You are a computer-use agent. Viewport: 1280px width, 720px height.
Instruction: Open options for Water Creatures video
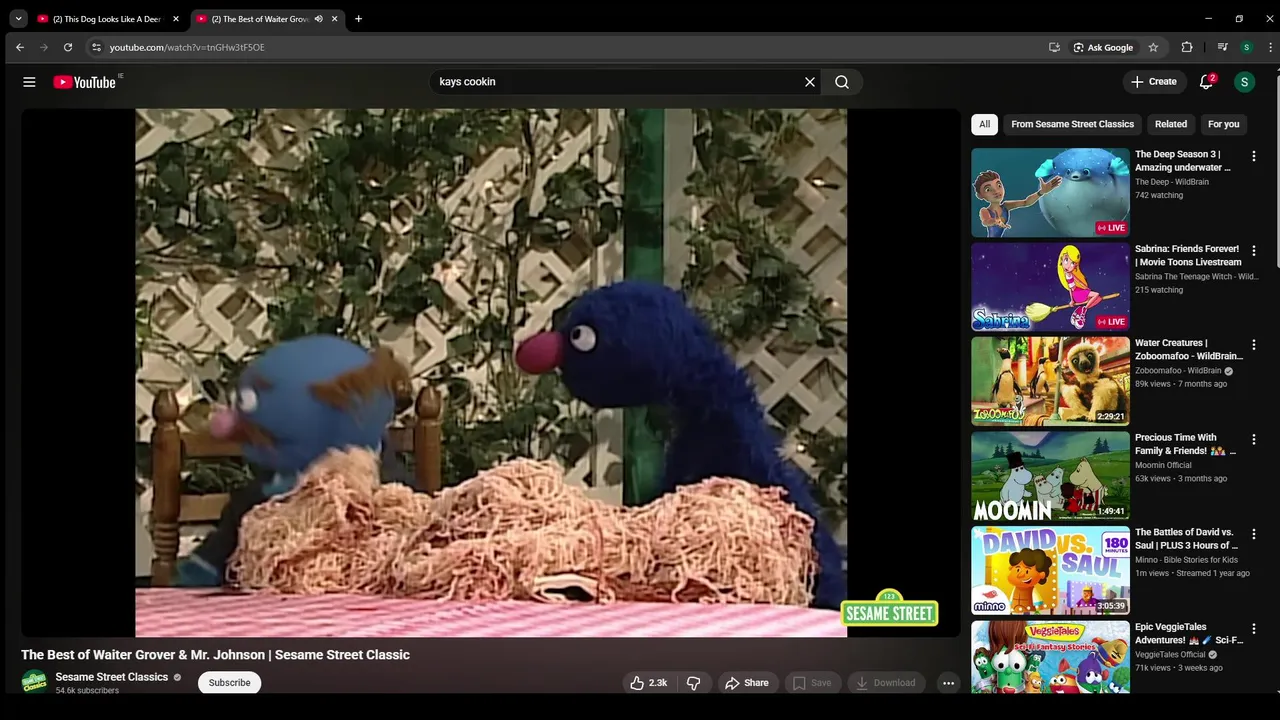click(x=1253, y=345)
